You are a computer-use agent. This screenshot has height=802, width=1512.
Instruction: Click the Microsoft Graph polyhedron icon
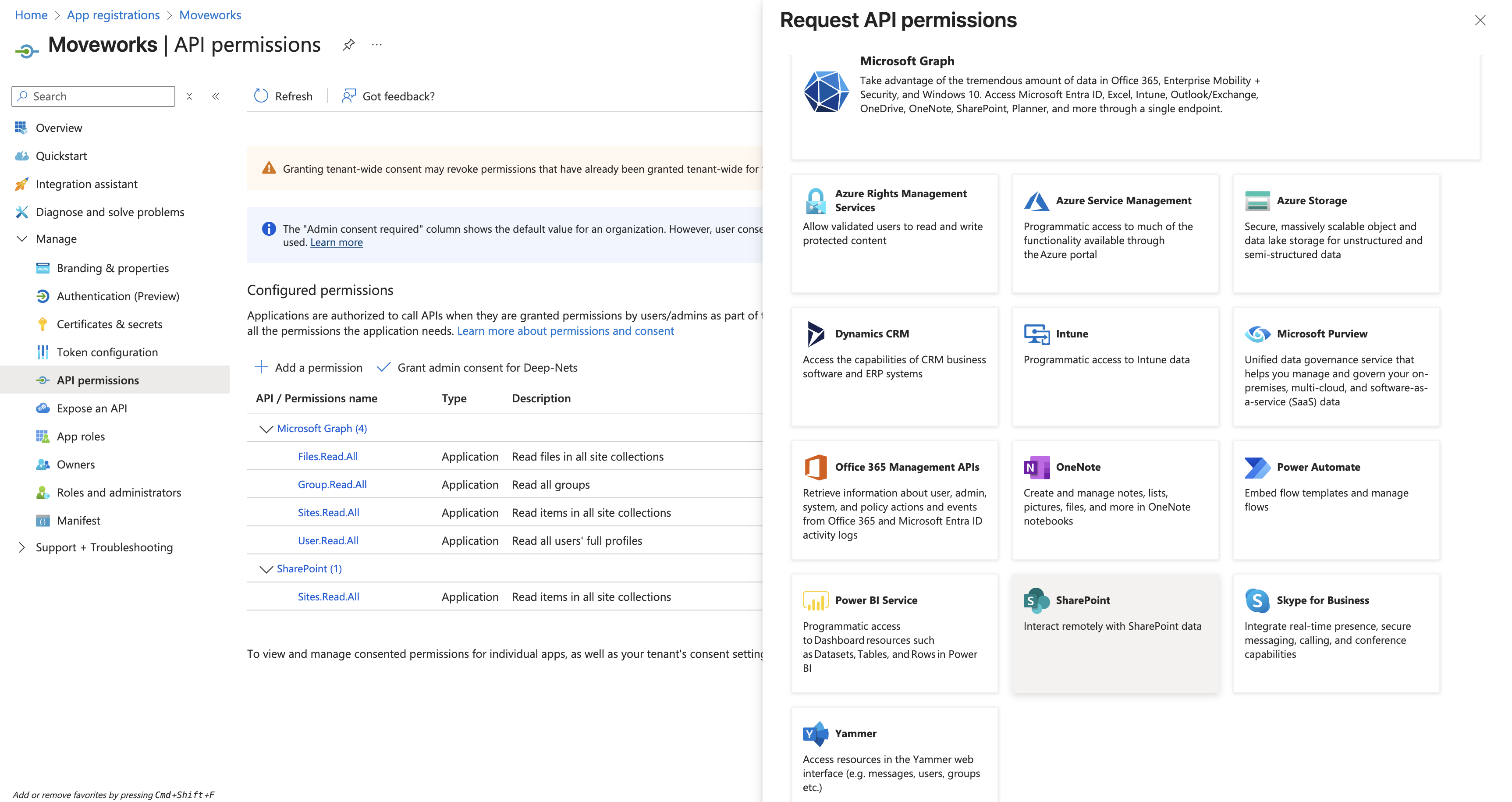(826, 92)
